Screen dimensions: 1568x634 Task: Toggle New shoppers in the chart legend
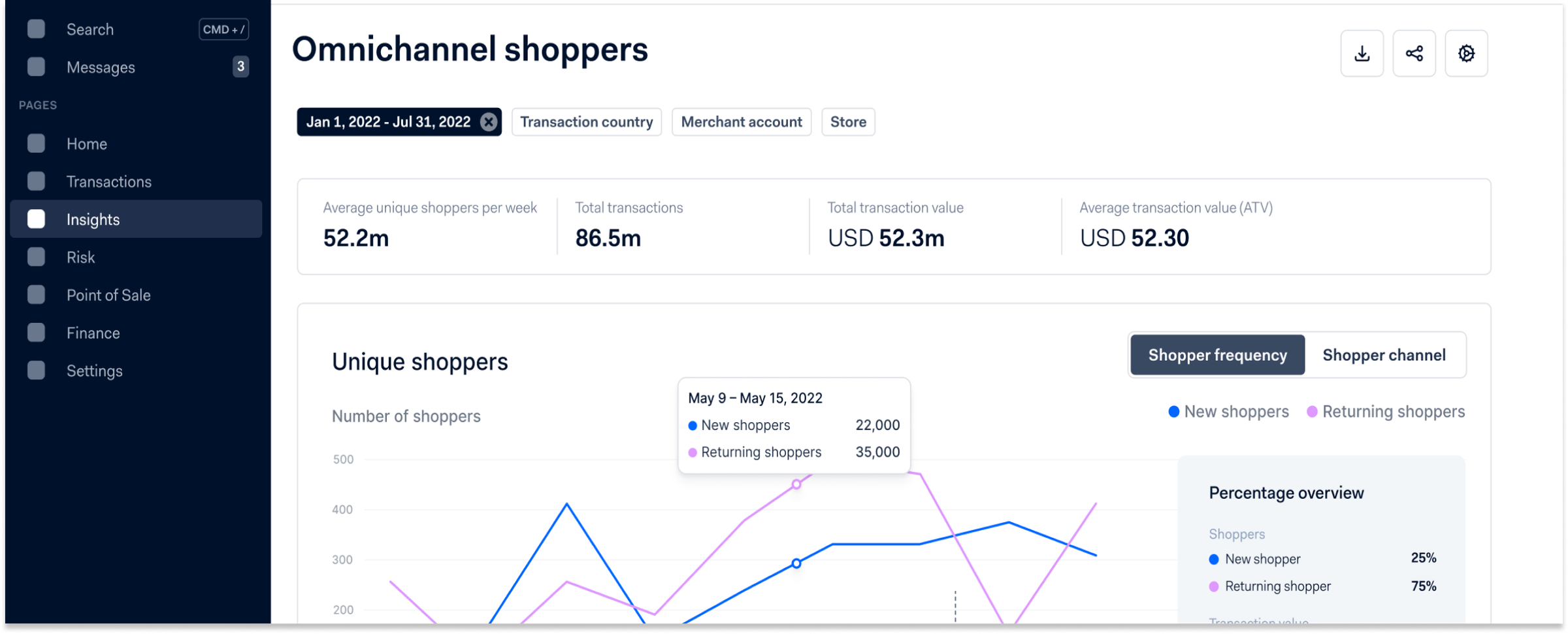[x=1227, y=411]
